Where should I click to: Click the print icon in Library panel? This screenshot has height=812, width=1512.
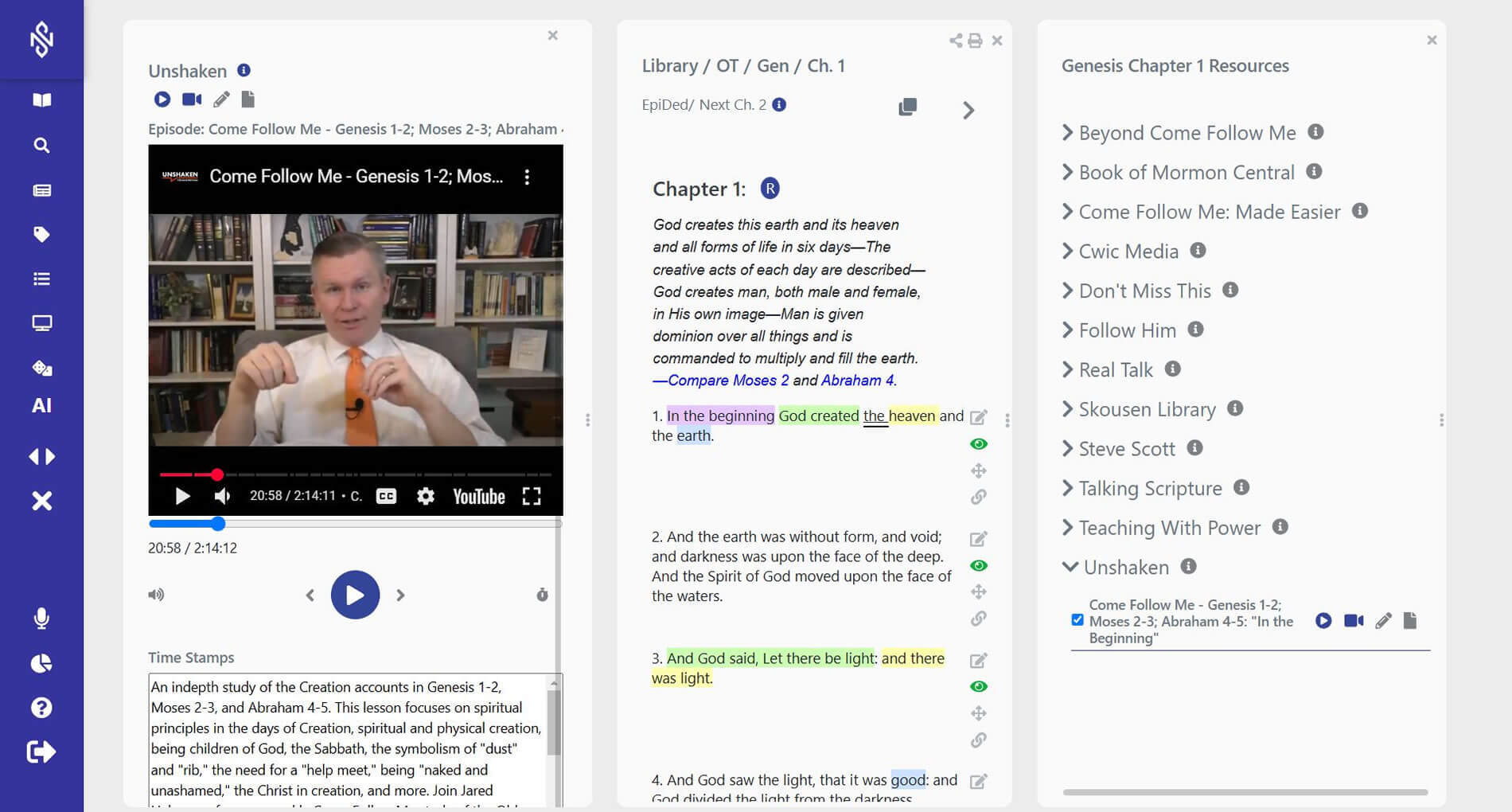[975, 41]
